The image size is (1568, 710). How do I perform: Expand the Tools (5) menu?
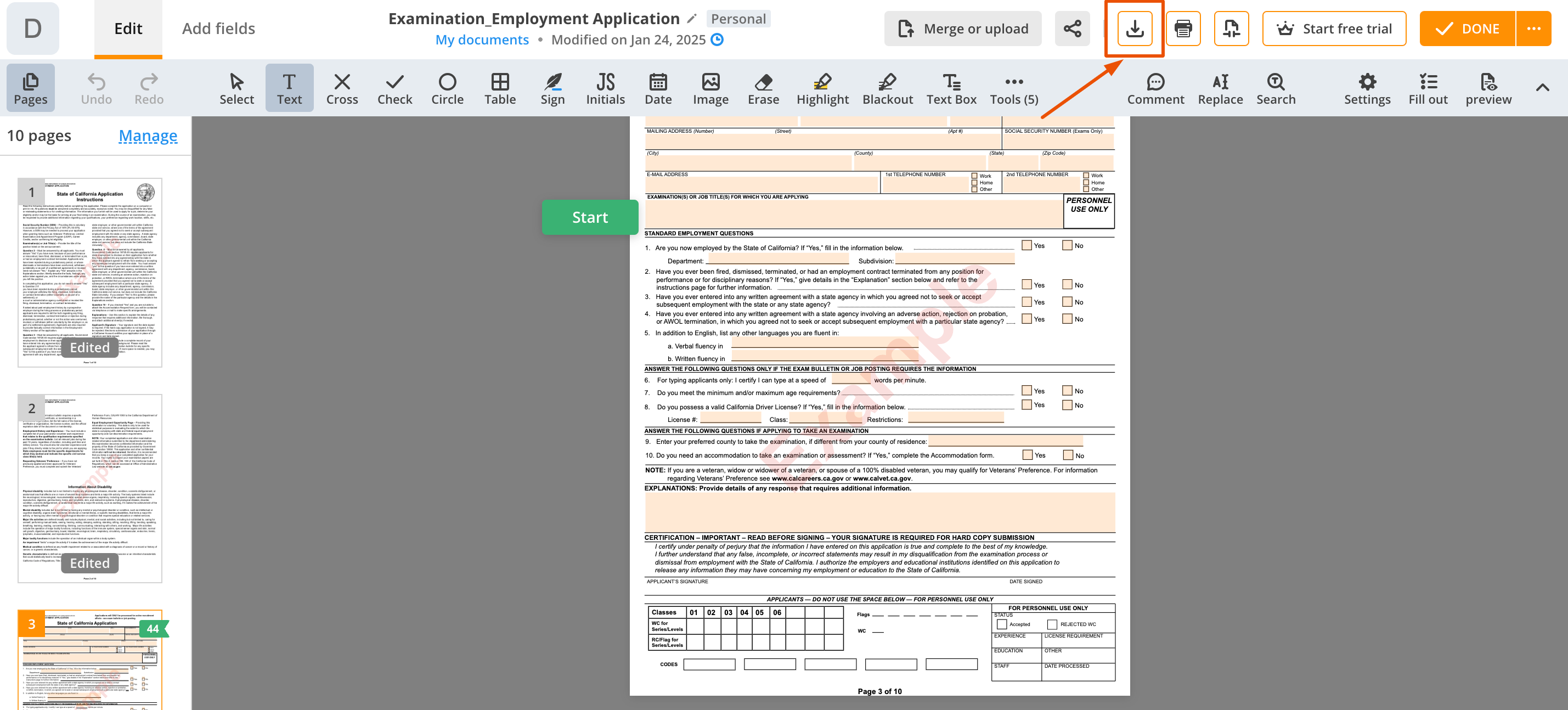click(x=1013, y=88)
